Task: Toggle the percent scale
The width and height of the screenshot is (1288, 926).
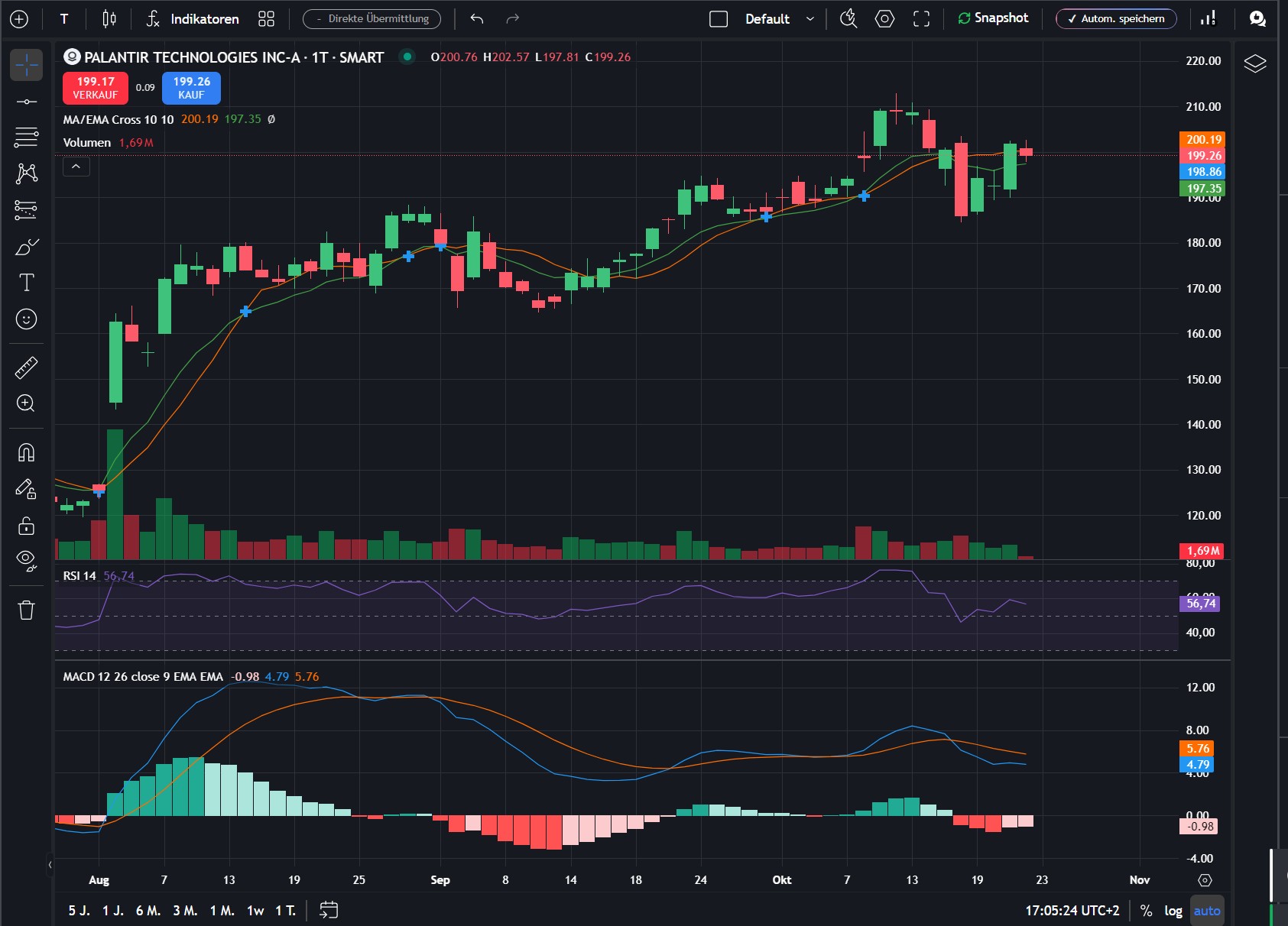Action: pos(1146,911)
